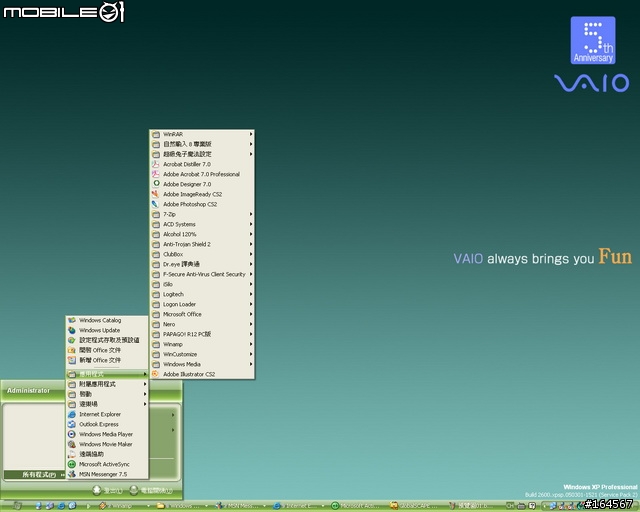Viewport: 640px width, 512px height.
Task: Expand 啟動 folder
Action: pos(107,394)
